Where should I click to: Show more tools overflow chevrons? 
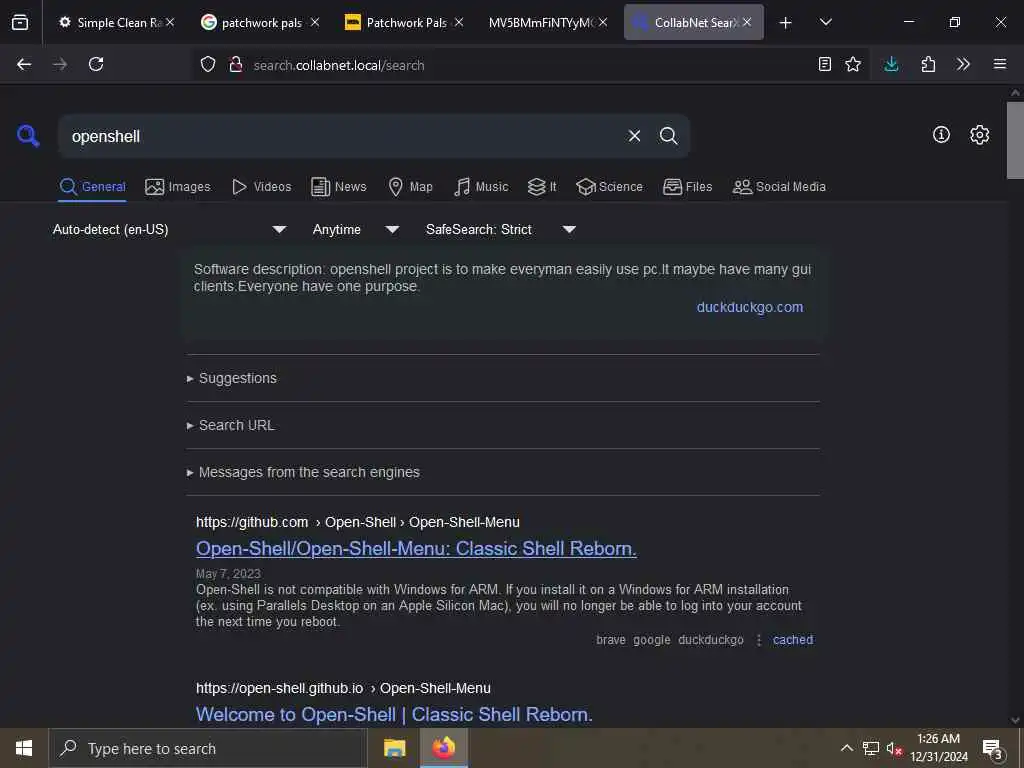click(x=963, y=64)
